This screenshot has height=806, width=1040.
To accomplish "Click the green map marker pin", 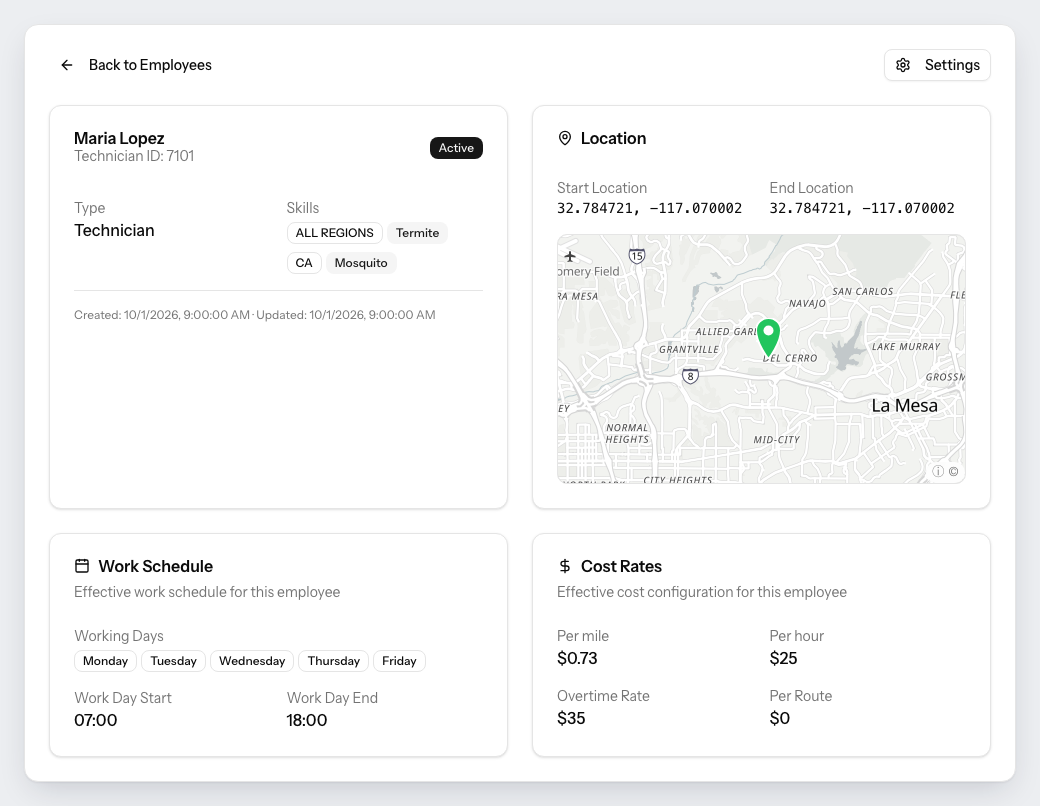I will pyautogui.click(x=768, y=337).
